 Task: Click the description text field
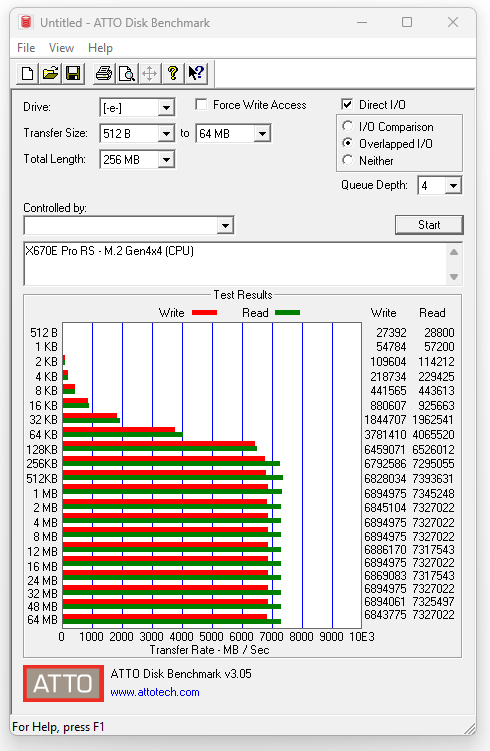[x=235, y=264]
